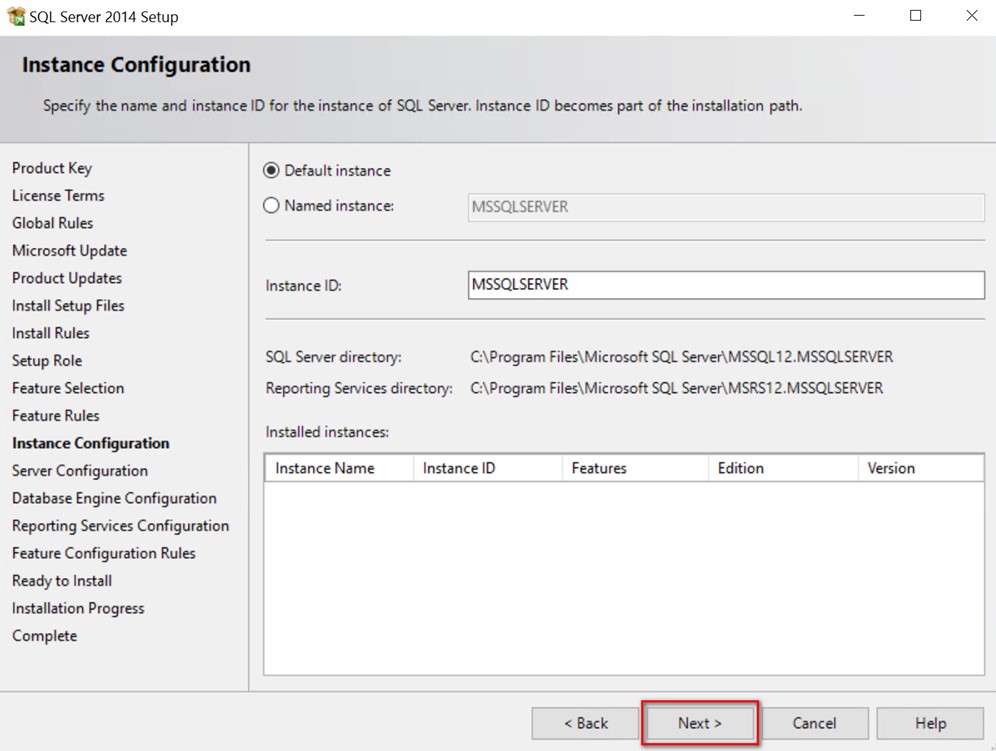Go to the Next setup step
This screenshot has height=751, width=996.
pos(700,723)
